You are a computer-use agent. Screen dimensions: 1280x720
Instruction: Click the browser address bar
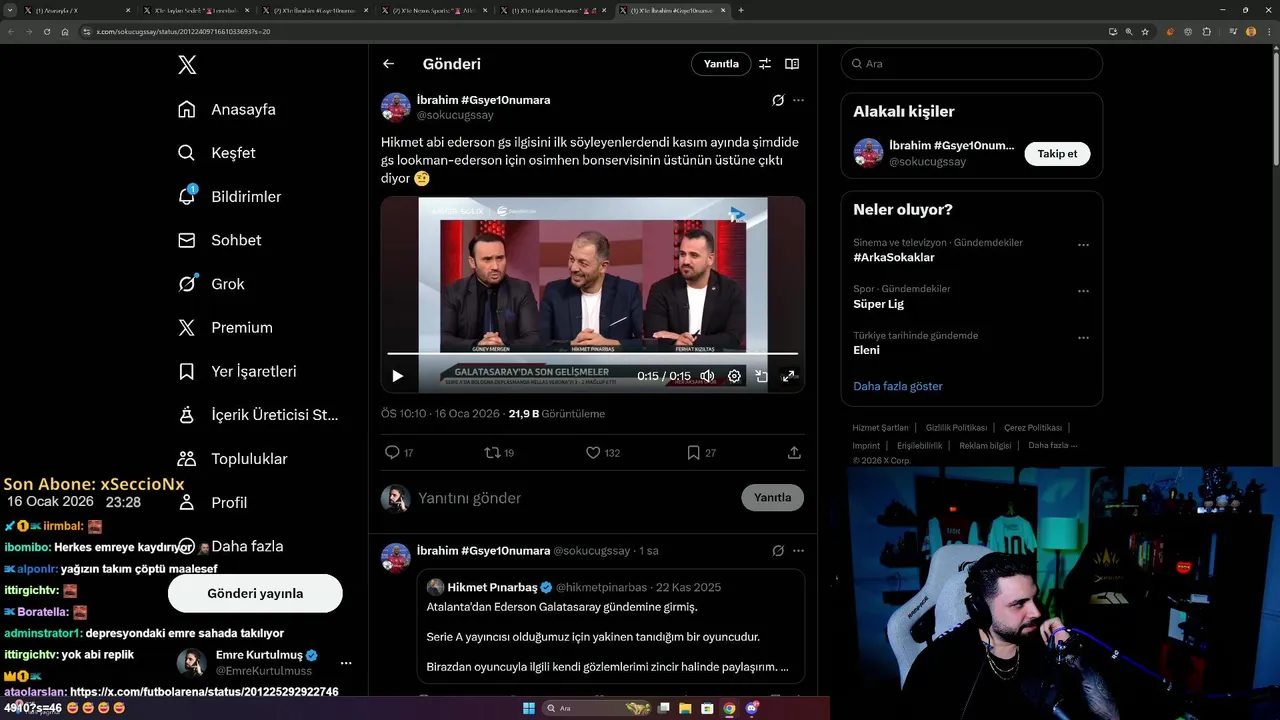pos(590,32)
